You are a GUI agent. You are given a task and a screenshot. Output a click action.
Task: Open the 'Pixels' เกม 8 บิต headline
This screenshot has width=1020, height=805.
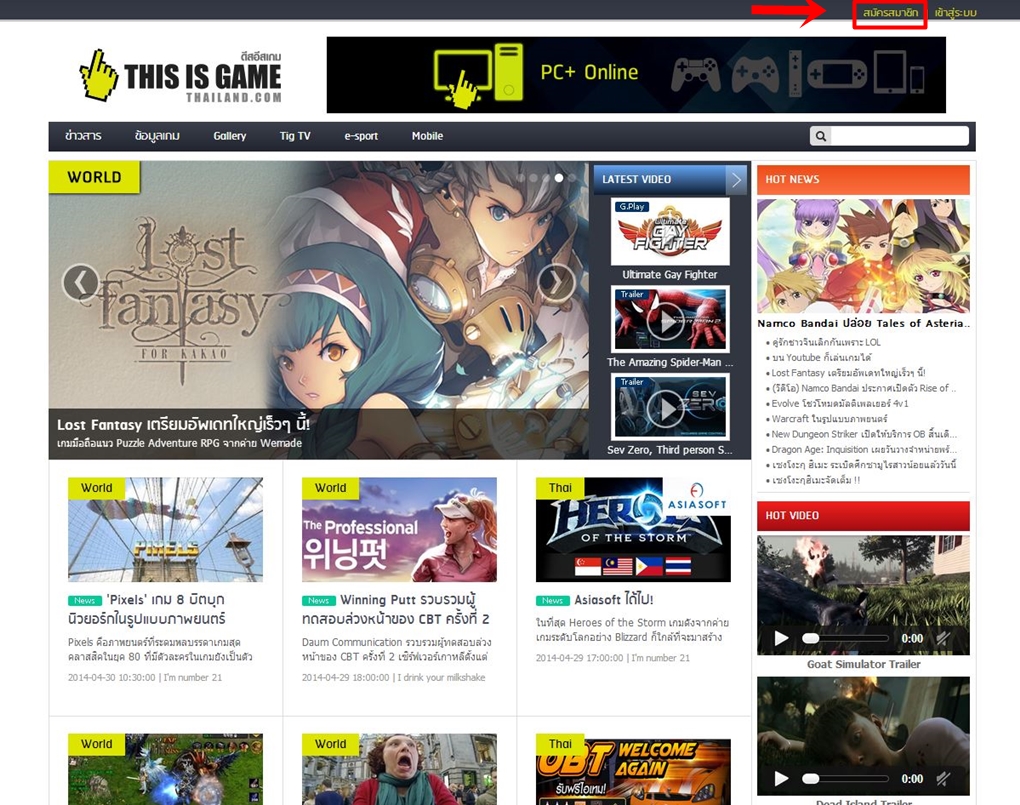(x=147, y=609)
